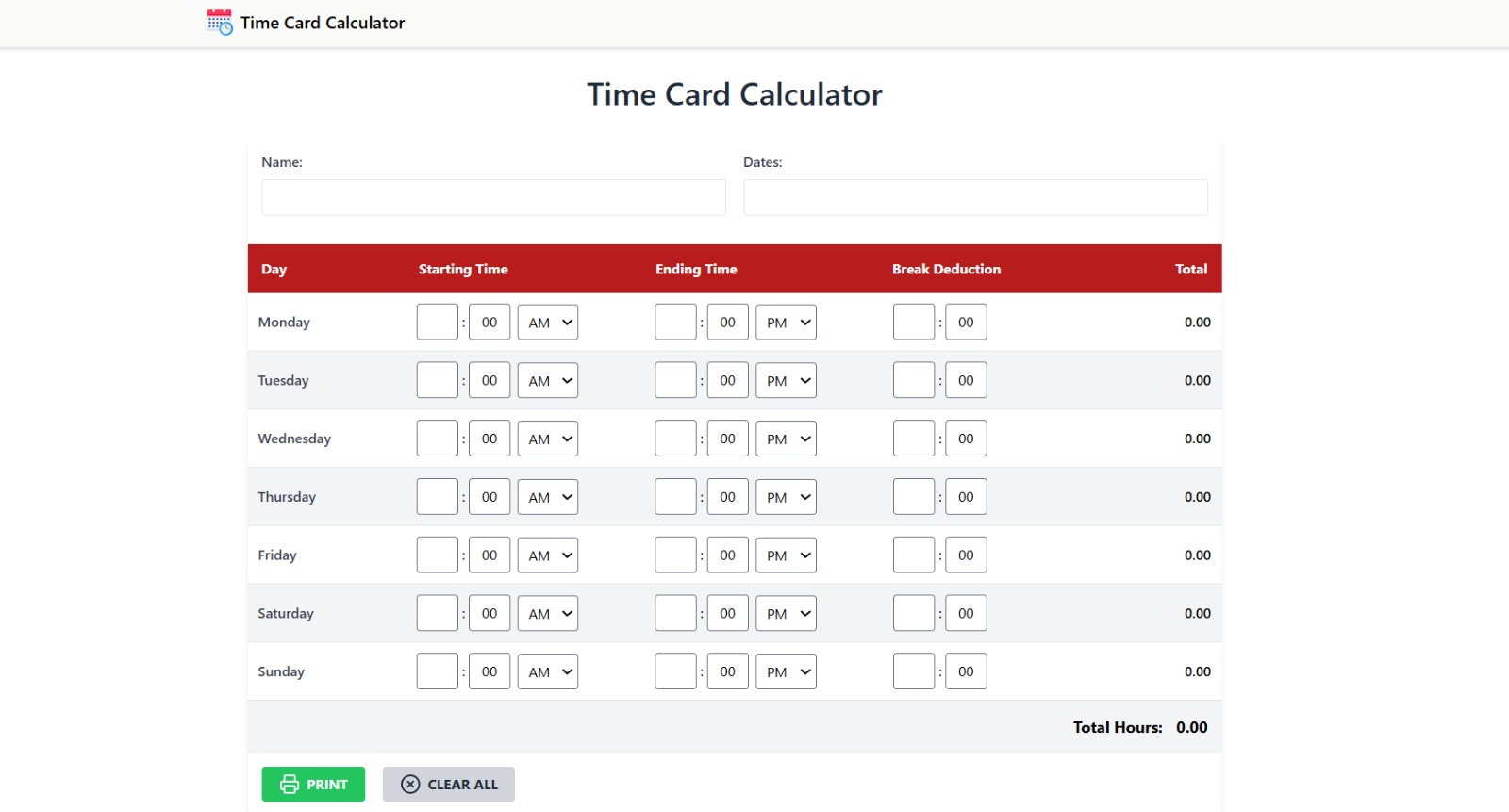
Task: Click Thursday starting minutes field
Action: pos(489,497)
